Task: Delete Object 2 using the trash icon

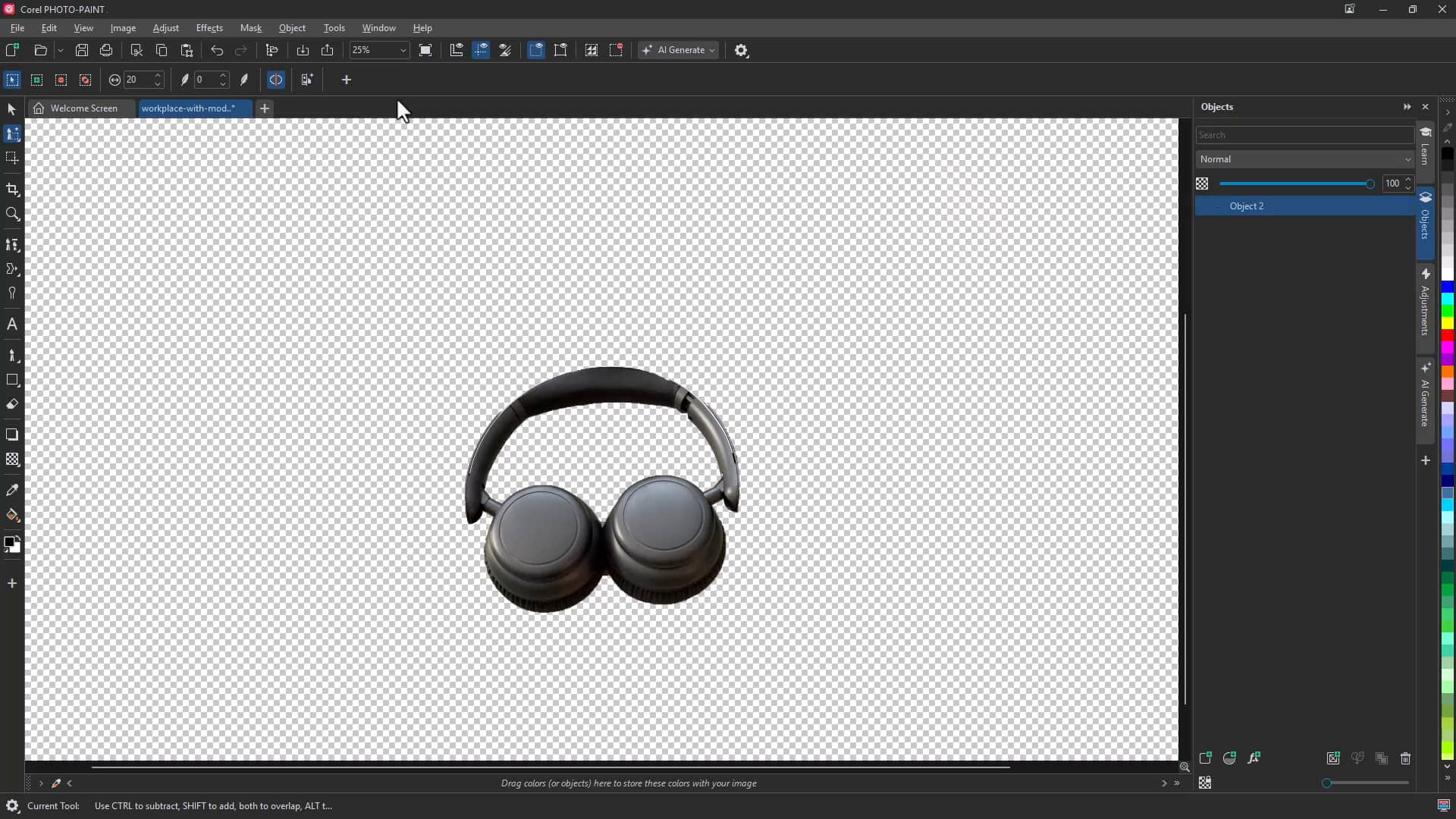Action: [x=1405, y=758]
